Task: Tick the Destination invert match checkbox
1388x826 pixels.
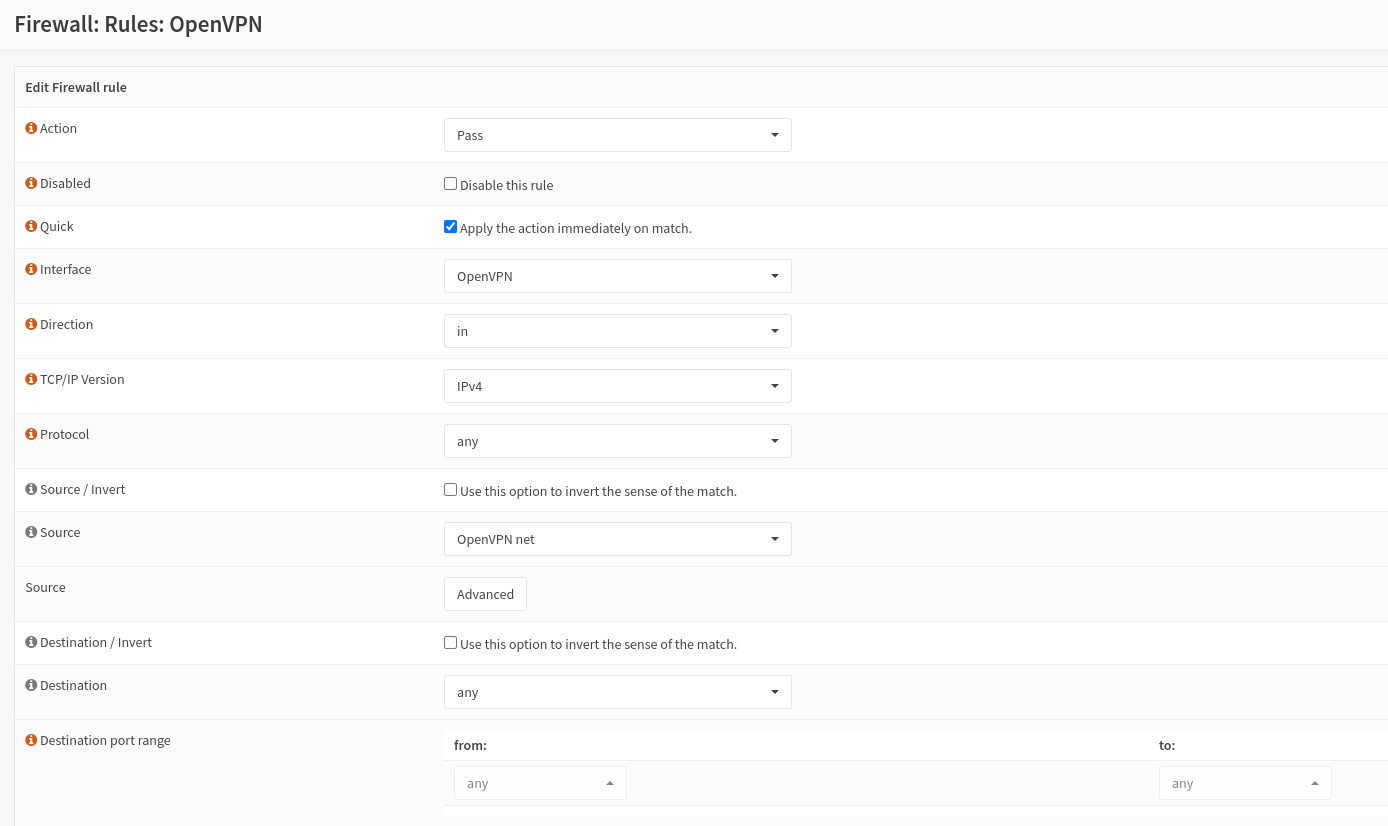Action: pyautogui.click(x=450, y=643)
